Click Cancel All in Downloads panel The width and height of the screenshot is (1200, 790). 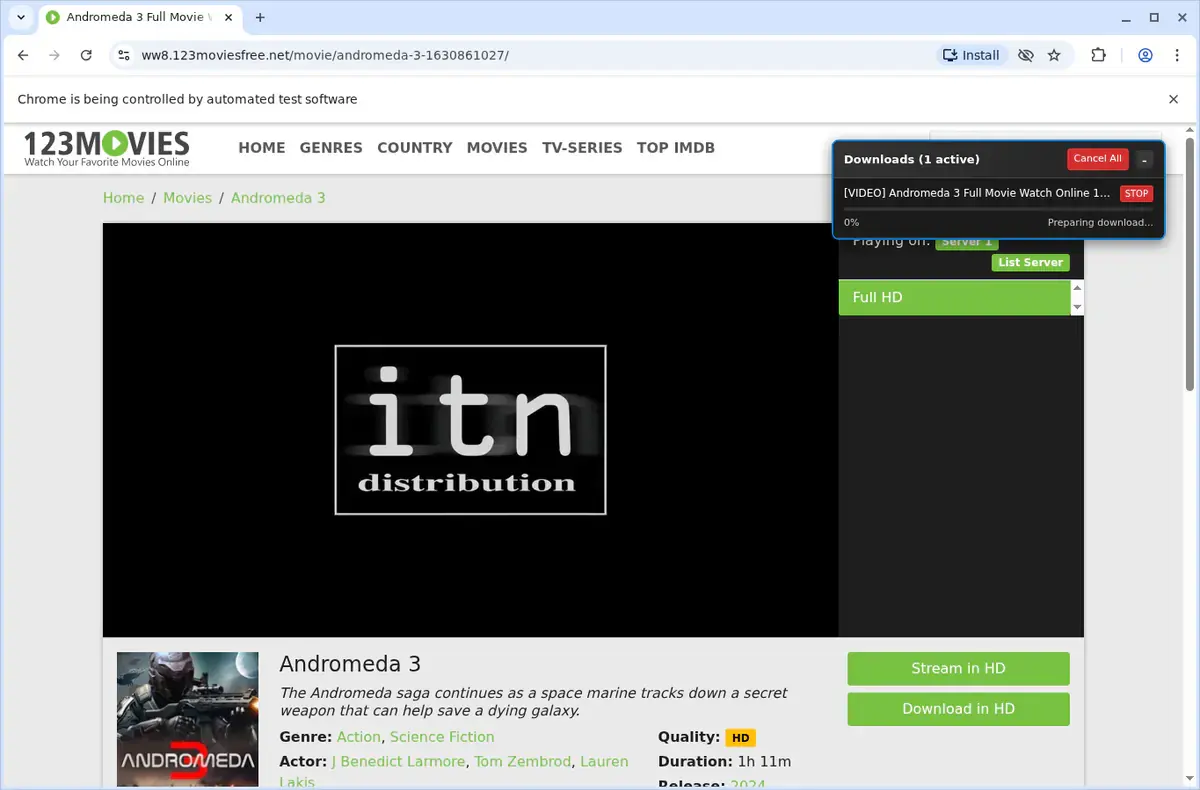click(1097, 159)
